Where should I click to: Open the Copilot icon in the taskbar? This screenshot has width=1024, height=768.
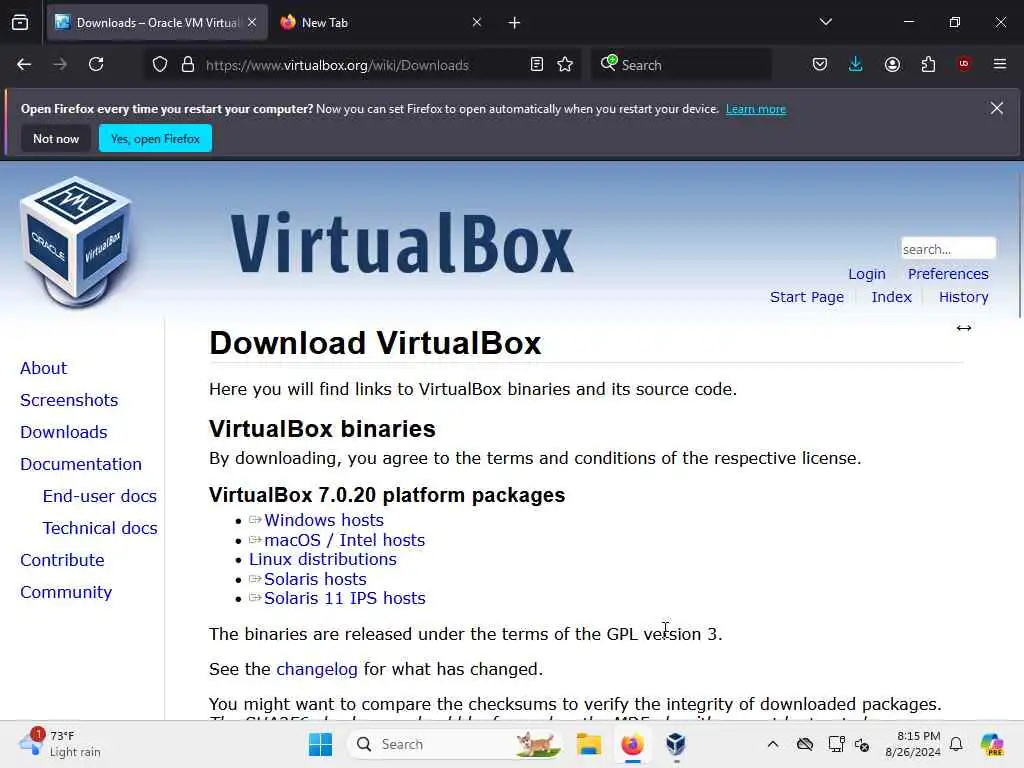pyautogui.click(x=991, y=744)
